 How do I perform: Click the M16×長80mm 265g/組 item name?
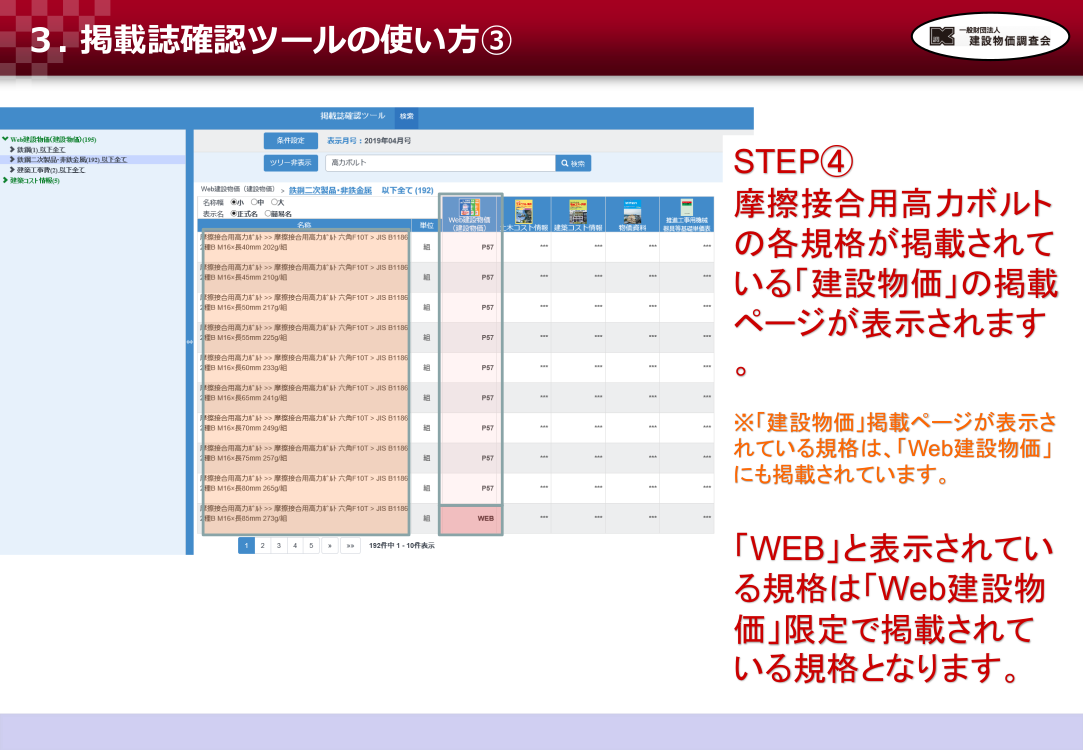pos(305,483)
